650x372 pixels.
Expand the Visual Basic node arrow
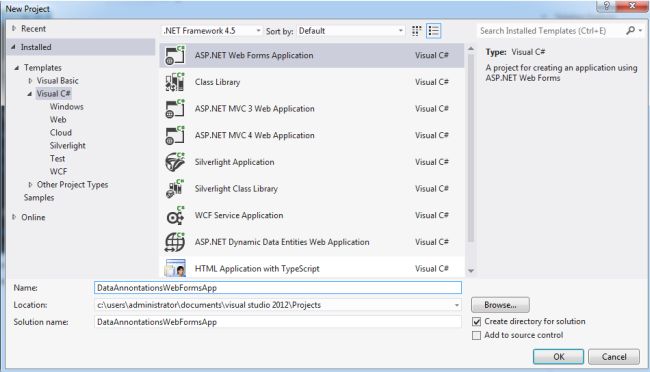30,81
